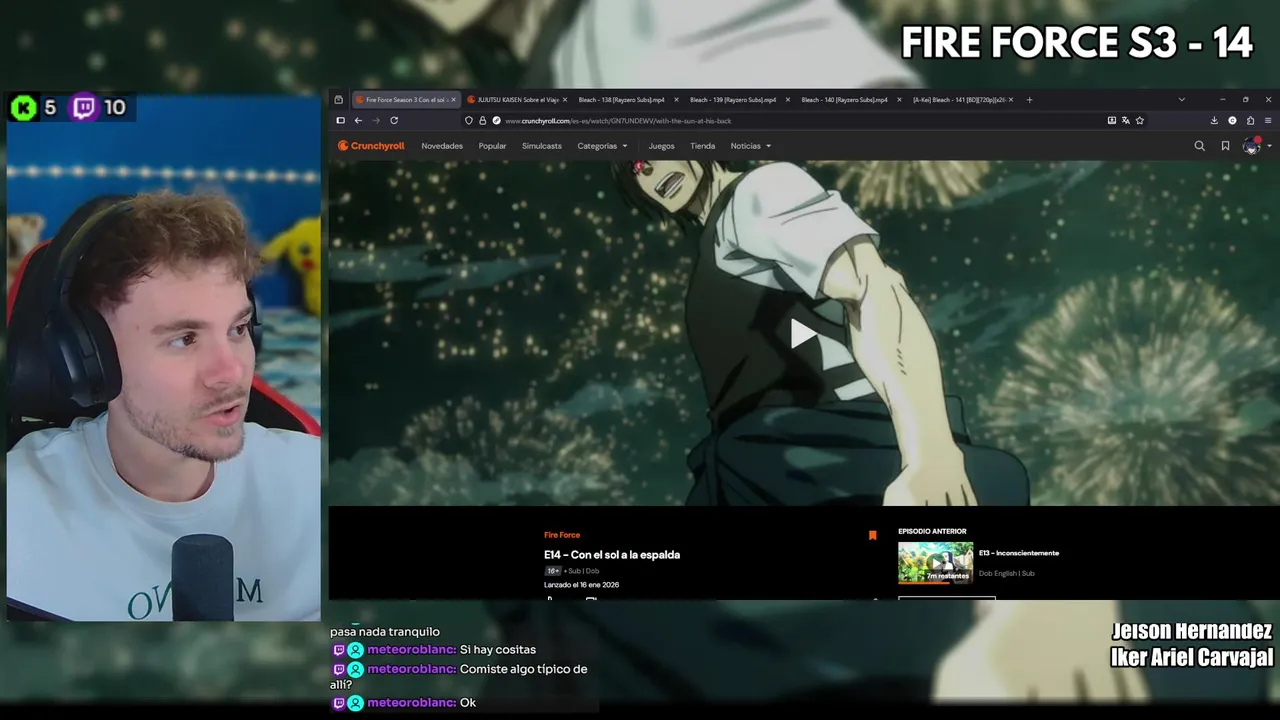Open the Tienda link
This screenshot has height=720, width=1280.
click(702, 146)
